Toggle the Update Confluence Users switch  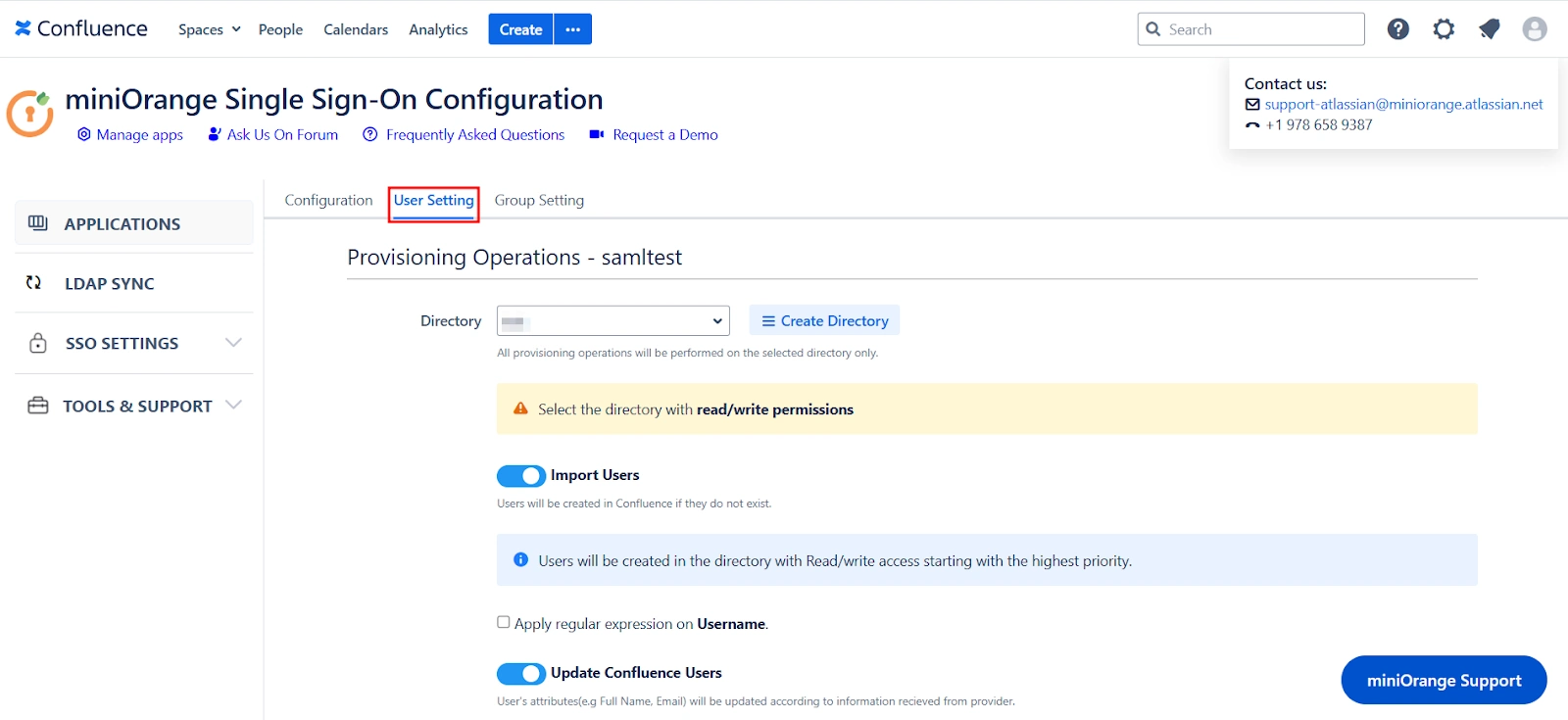(x=520, y=674)
